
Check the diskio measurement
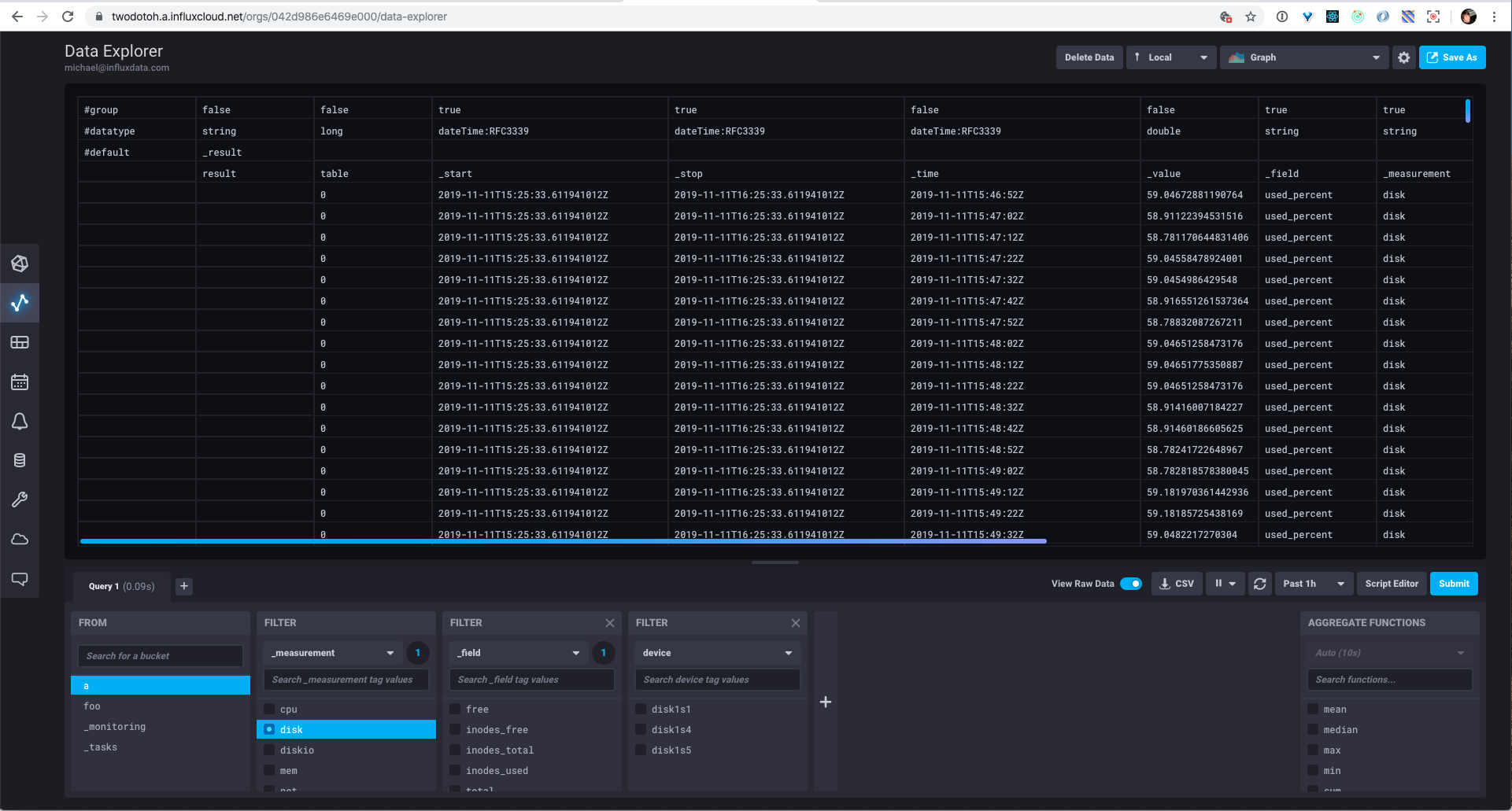pos(269,750)
